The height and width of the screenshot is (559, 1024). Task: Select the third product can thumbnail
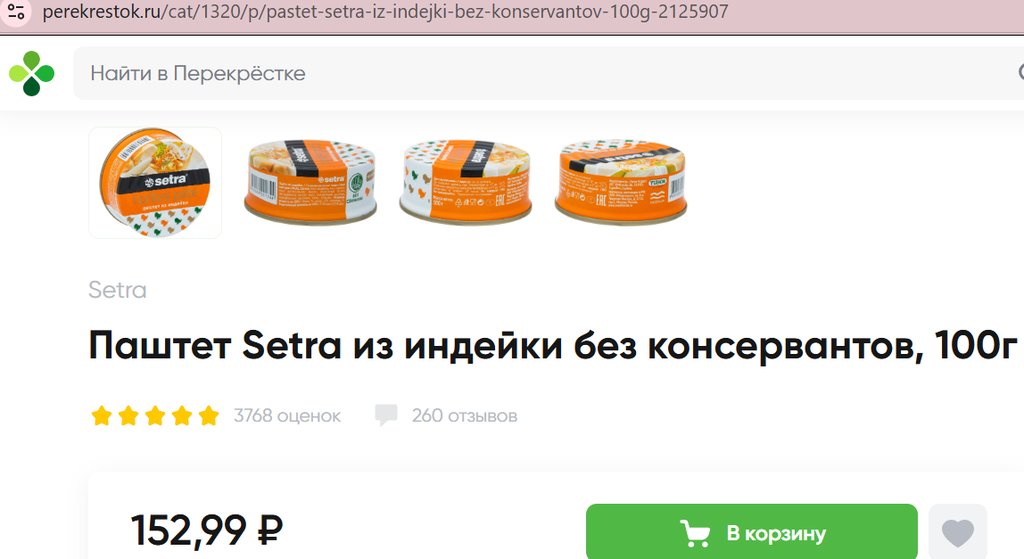point(466,182)
